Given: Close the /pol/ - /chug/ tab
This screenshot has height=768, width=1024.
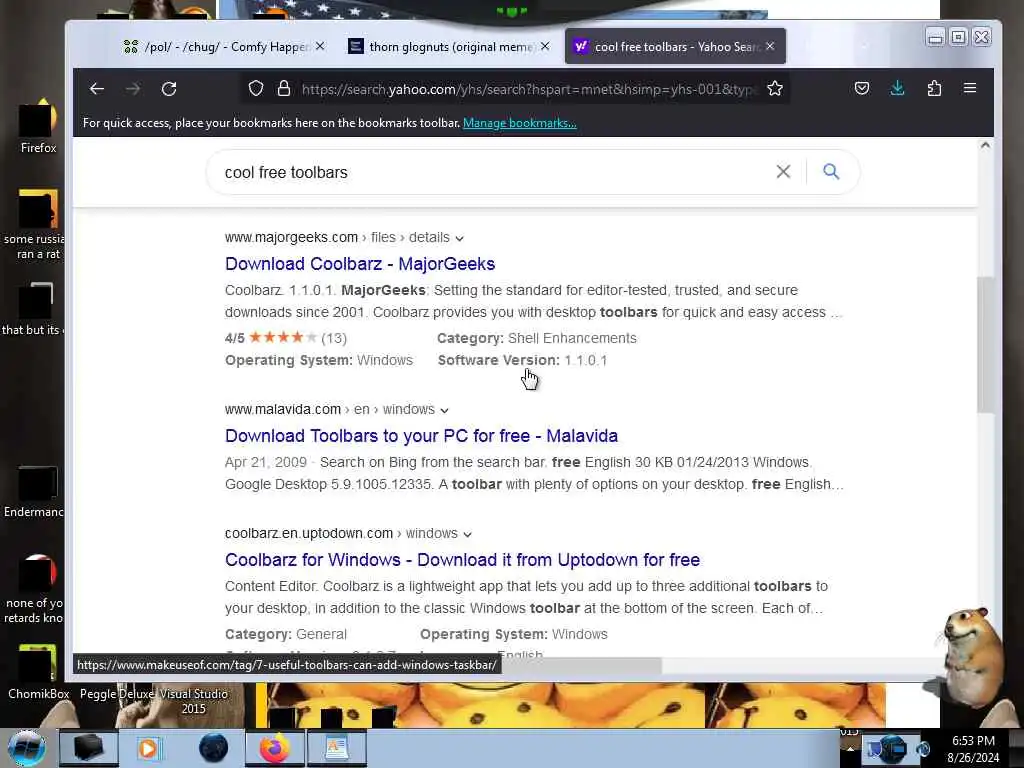Looking at the screenshot, I should pyautogui.click(x=320, y=46).
